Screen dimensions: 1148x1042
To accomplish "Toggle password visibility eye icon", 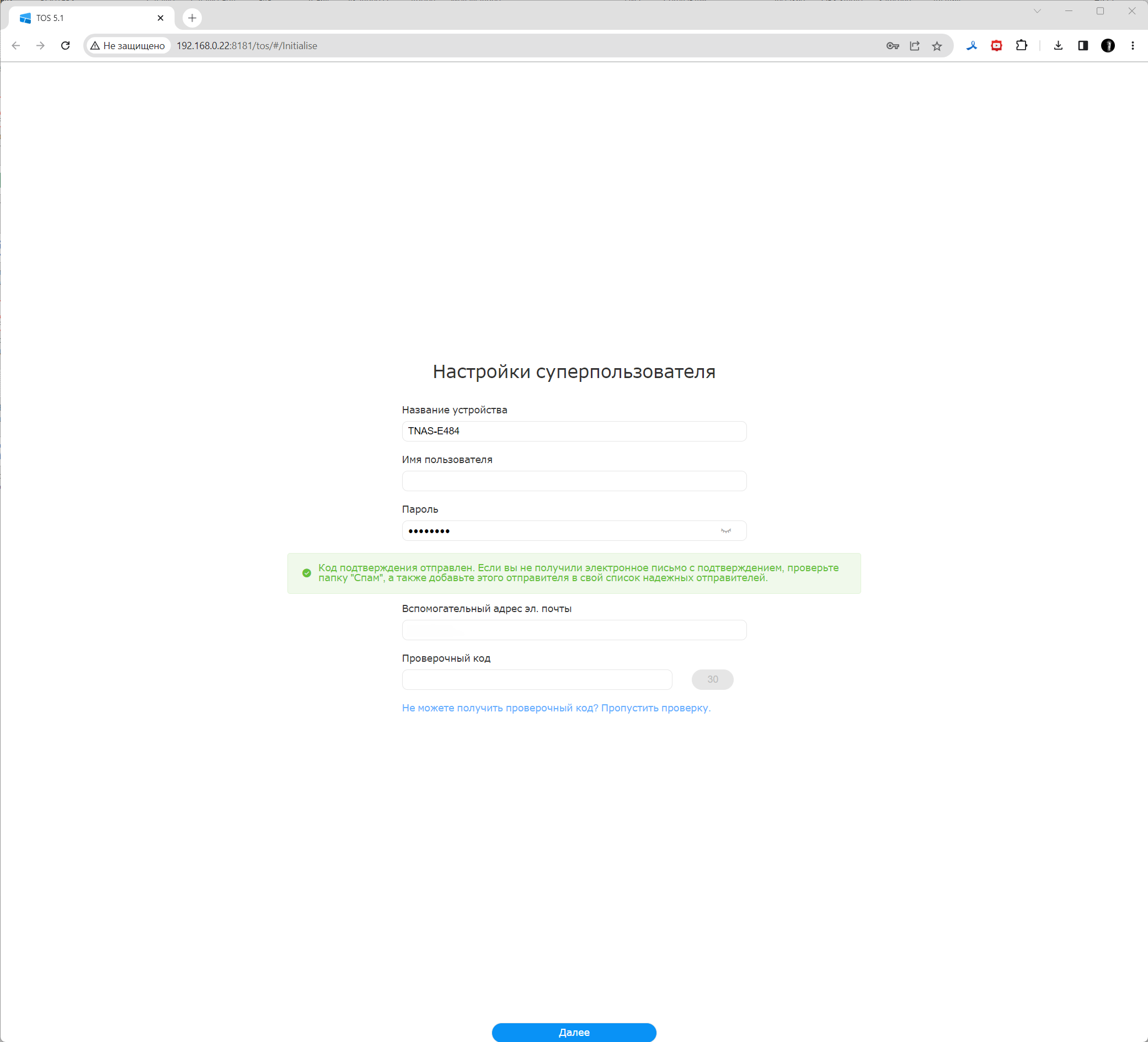I will point(725,531).
